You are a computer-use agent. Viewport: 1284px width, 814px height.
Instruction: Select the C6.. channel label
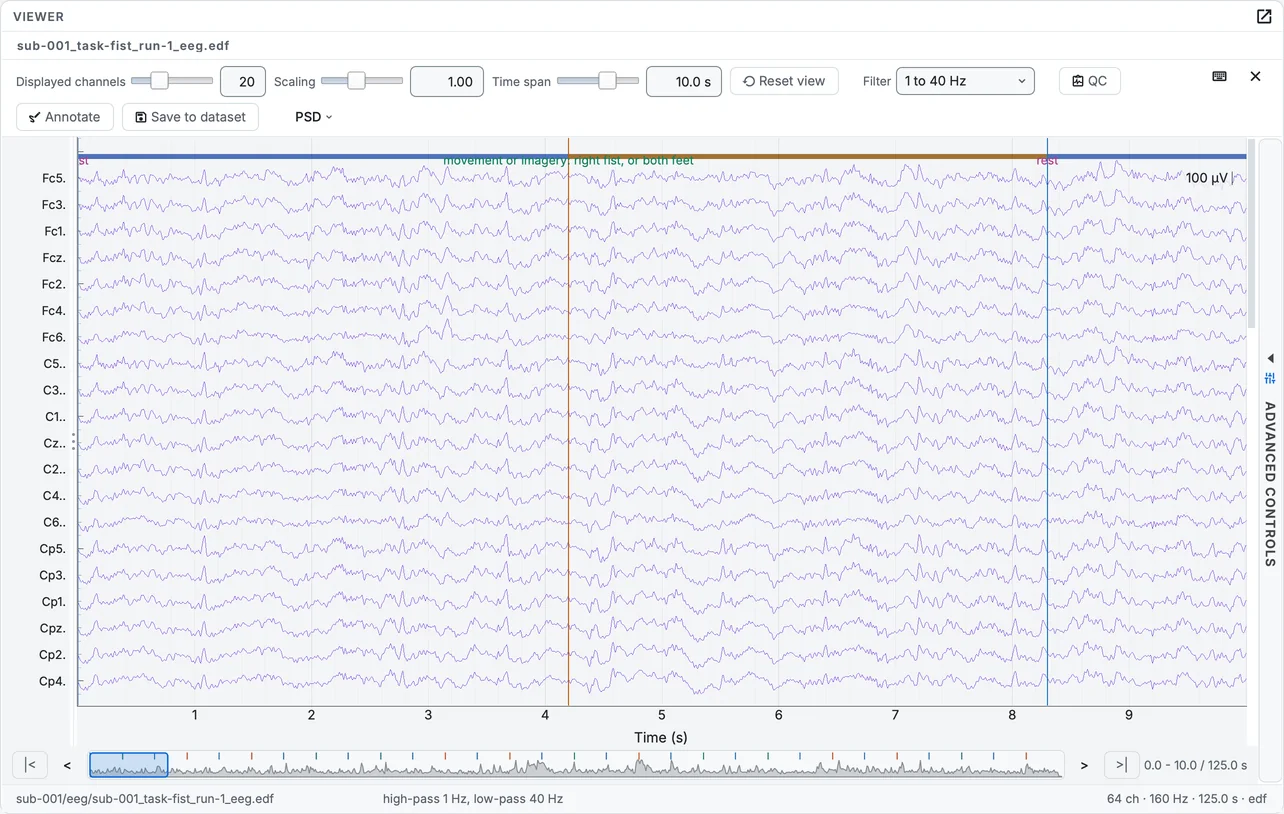pos(54,522)
